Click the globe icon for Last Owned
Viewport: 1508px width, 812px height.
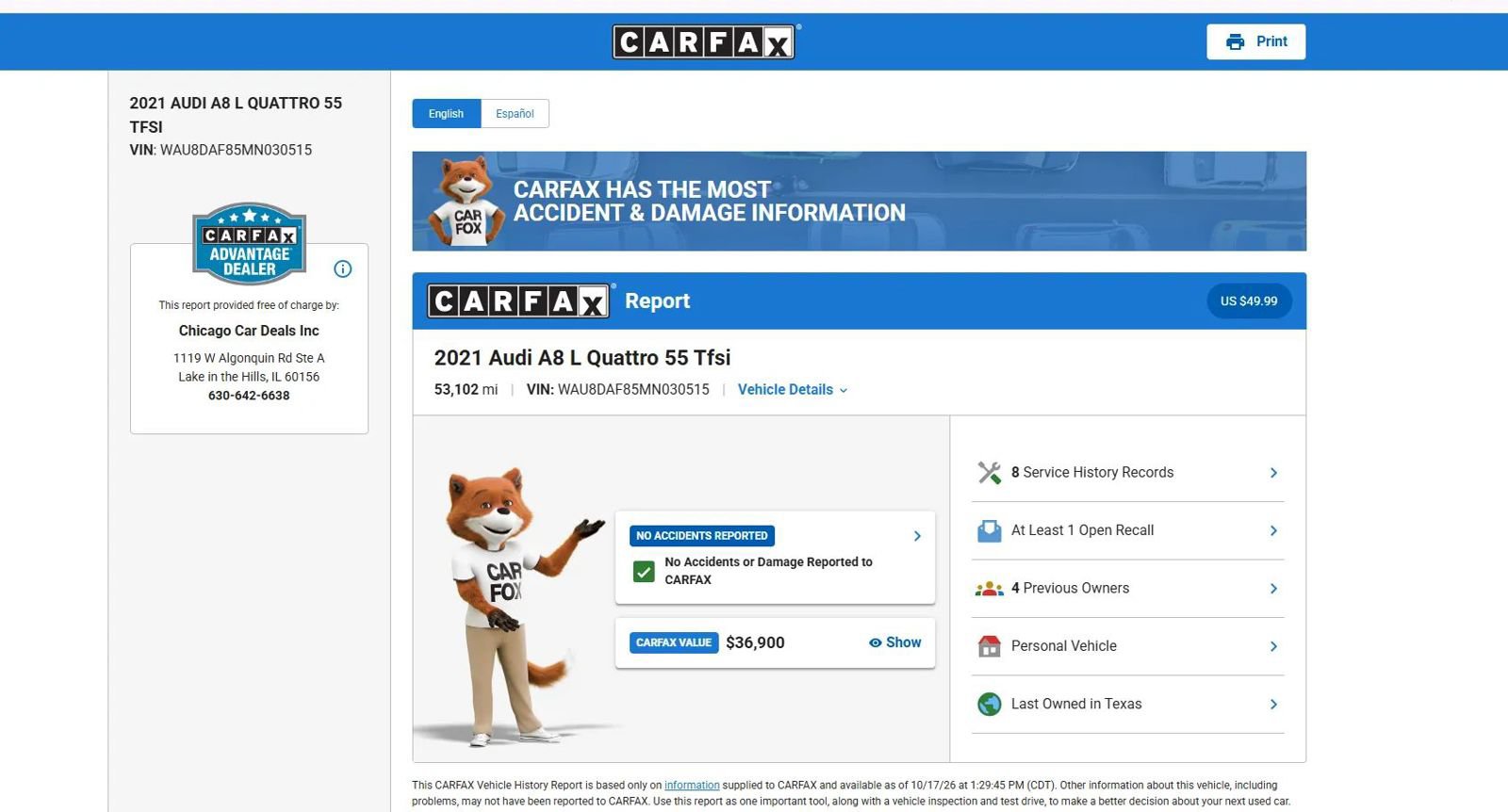(990, 704)
